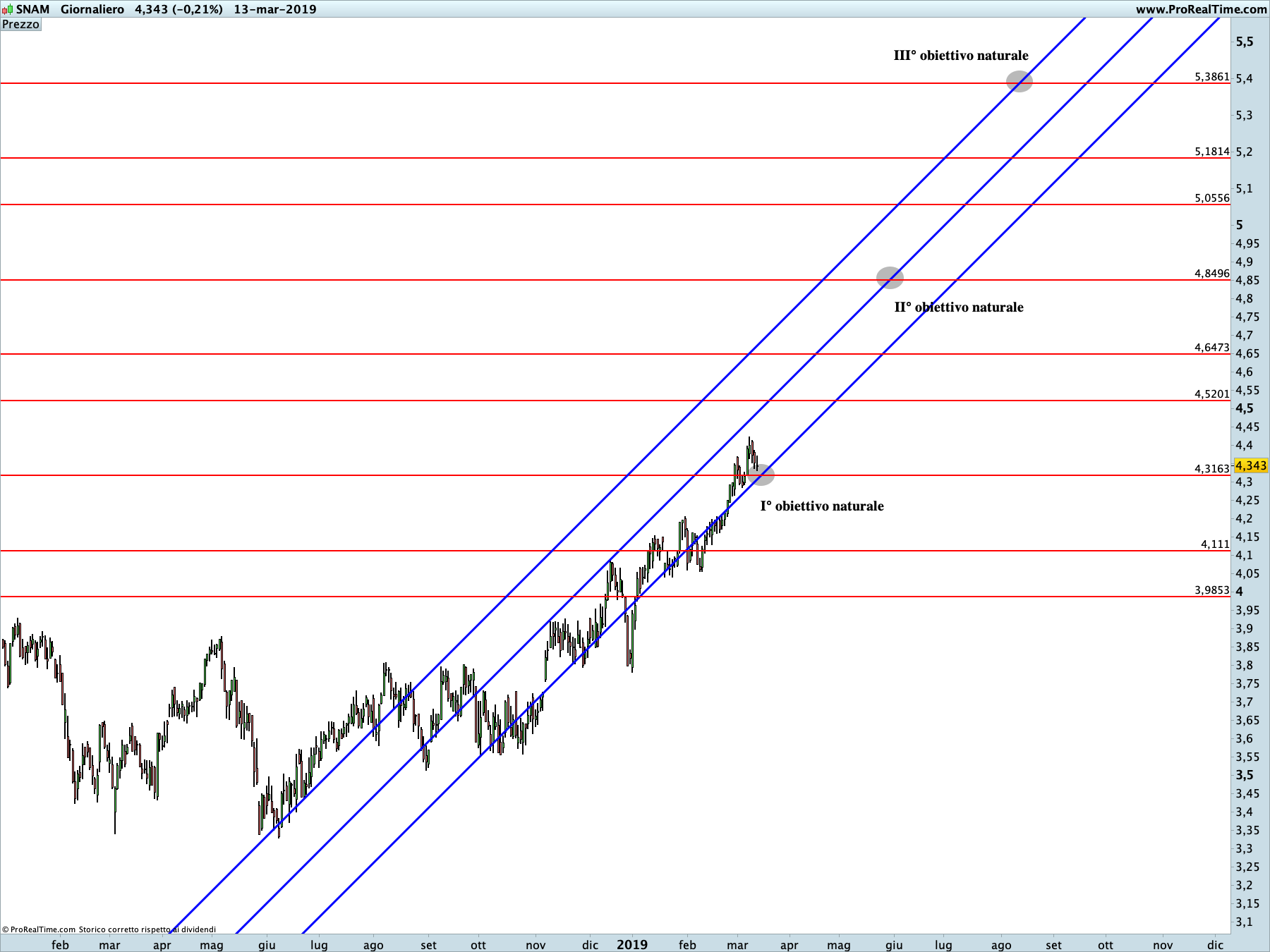This screenshot has height=952, width=1270.
Task: Click the bold 5 value on price scale
Action: point(1240,225)
